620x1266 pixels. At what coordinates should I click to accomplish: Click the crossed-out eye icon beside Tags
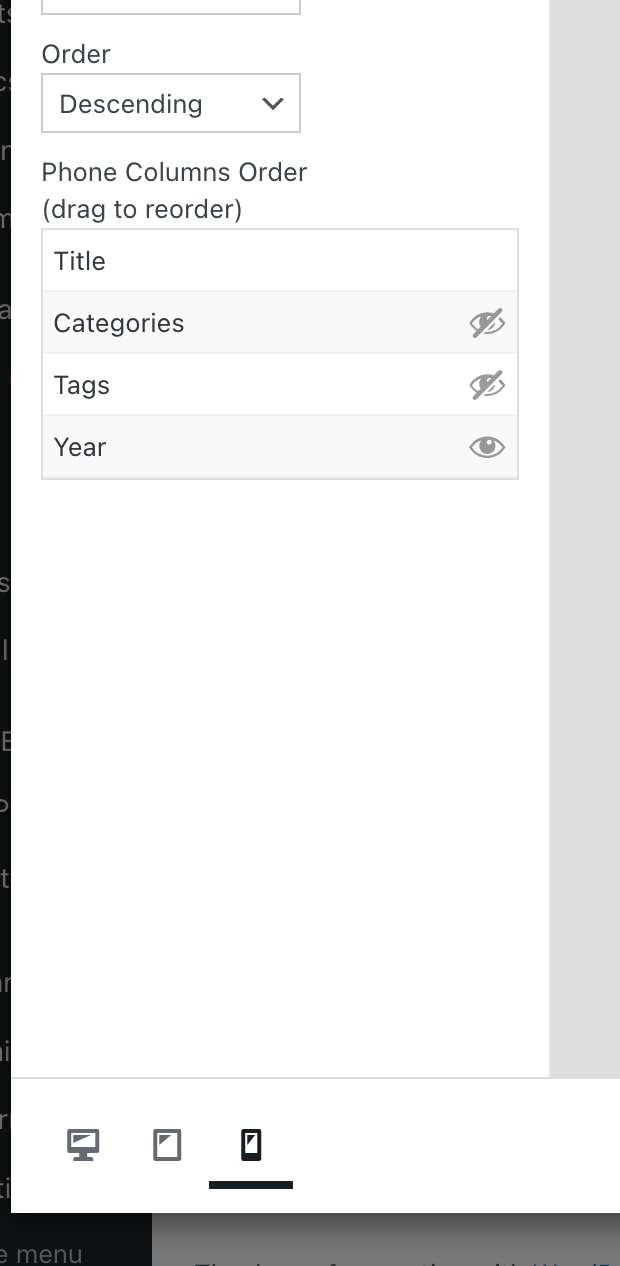487,384
